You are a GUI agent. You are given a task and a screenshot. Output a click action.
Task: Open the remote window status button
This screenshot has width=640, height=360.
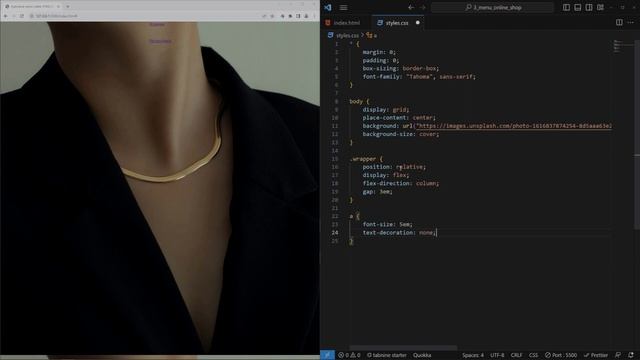pyautogui.click(x=327, y=355)
